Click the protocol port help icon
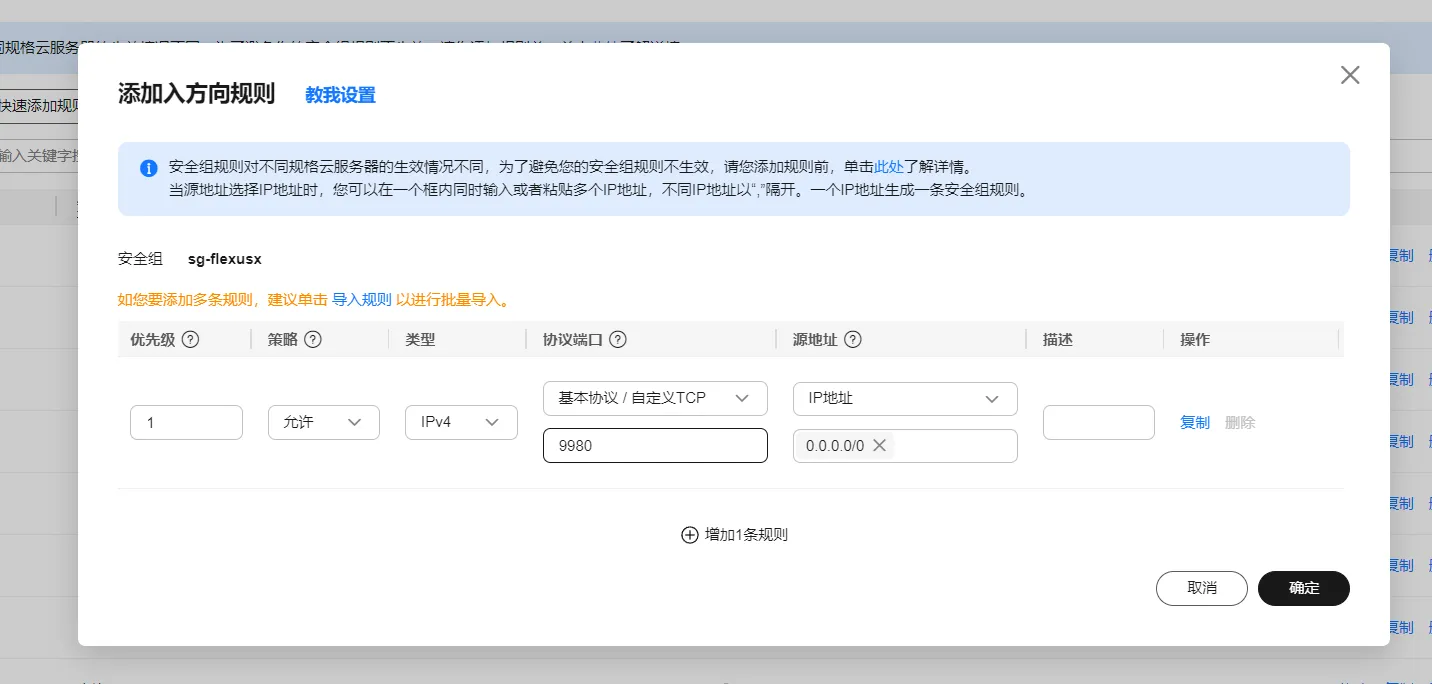 pos(618,339)
